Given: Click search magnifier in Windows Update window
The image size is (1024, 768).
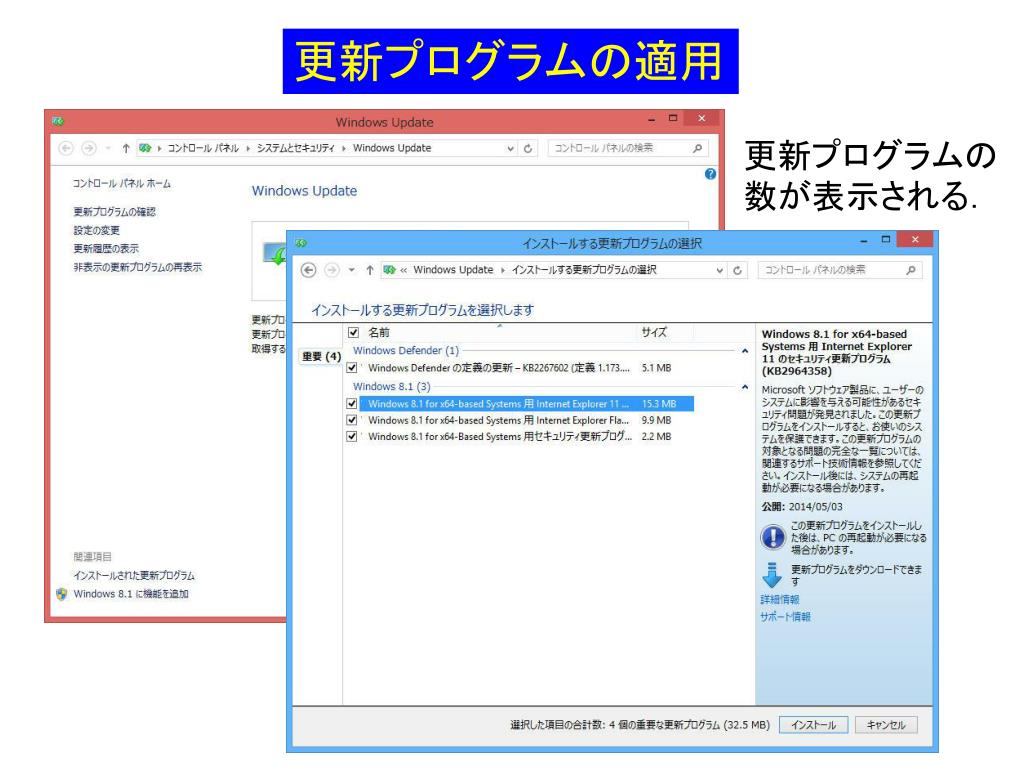Looking at the screenshot, I should click(x=697, y=148).
